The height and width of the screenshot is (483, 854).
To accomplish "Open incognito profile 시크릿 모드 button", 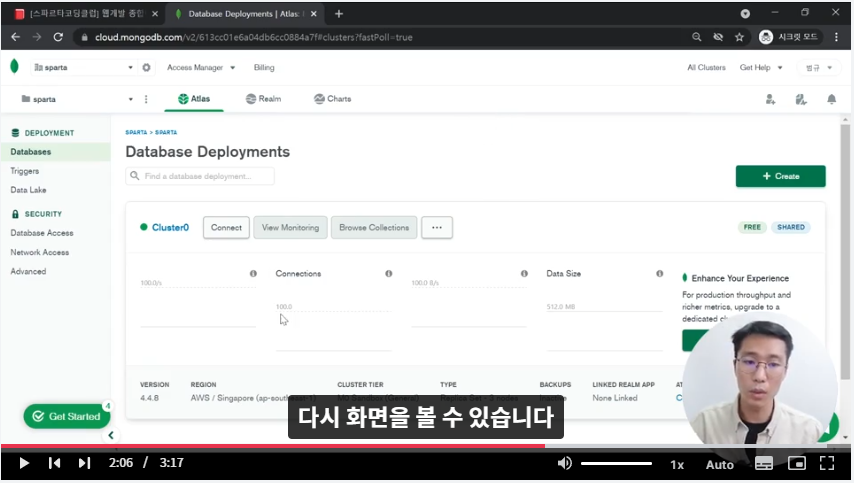I will pos(789,37).
